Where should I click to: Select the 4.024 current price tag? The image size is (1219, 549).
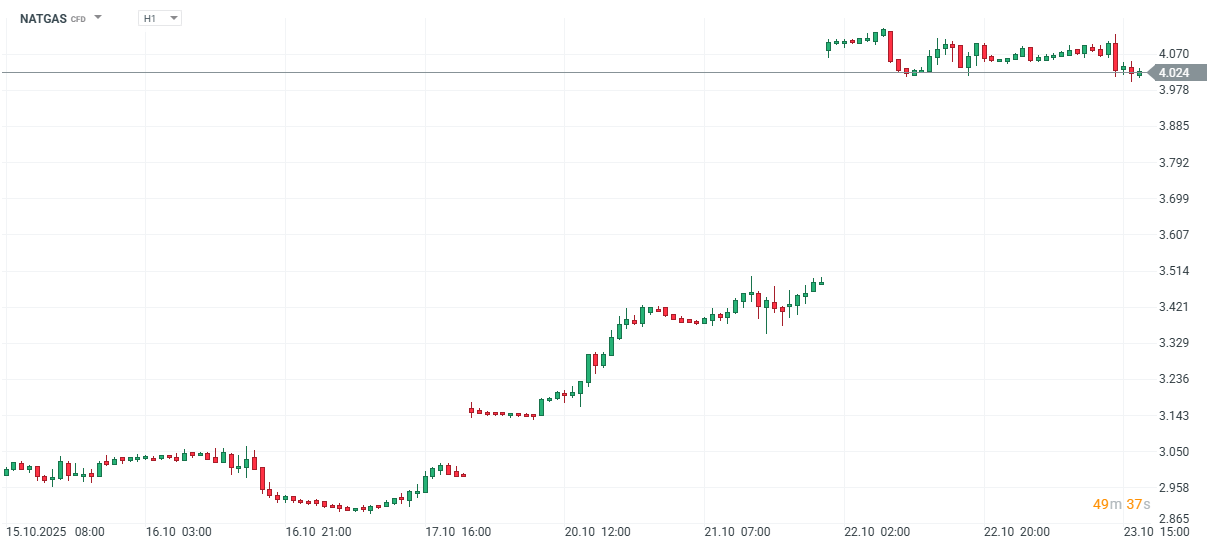click(x=1173, y=72)
